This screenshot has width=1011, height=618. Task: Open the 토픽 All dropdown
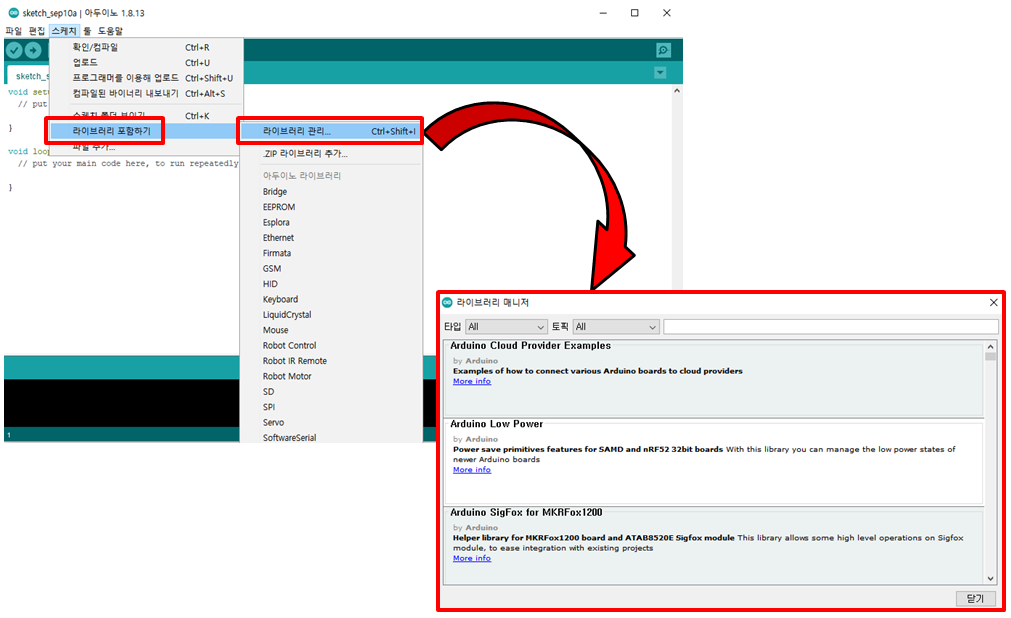point(616,327)
